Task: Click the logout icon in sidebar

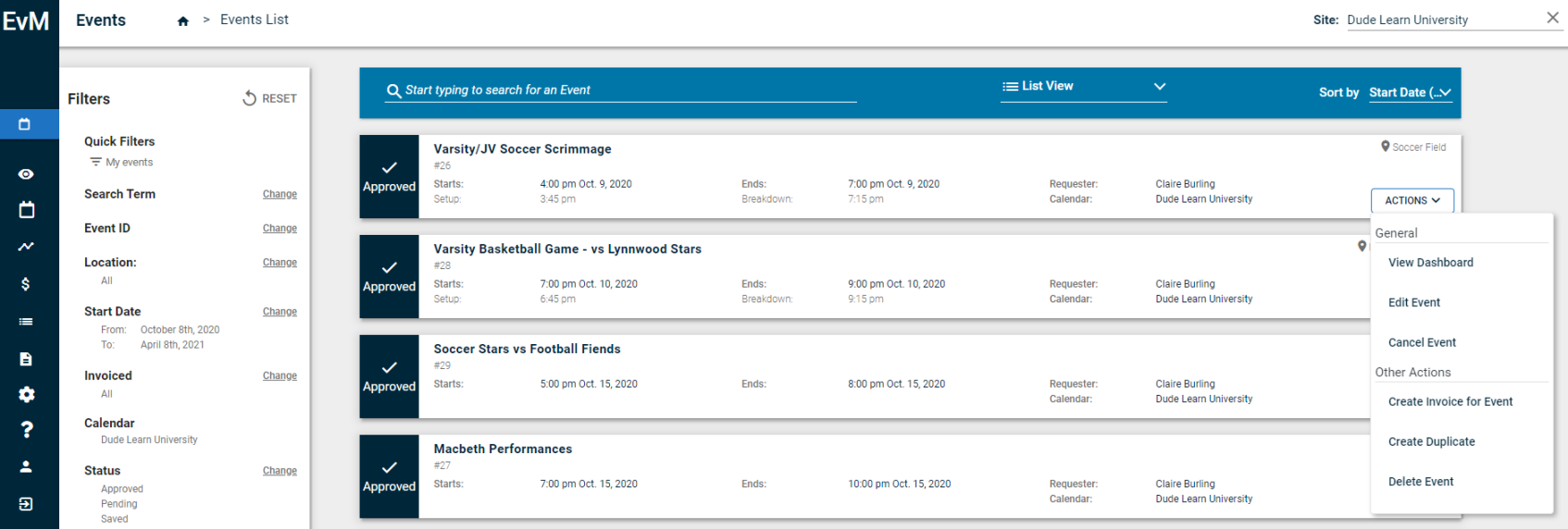Action: click(x=26, y=504)
